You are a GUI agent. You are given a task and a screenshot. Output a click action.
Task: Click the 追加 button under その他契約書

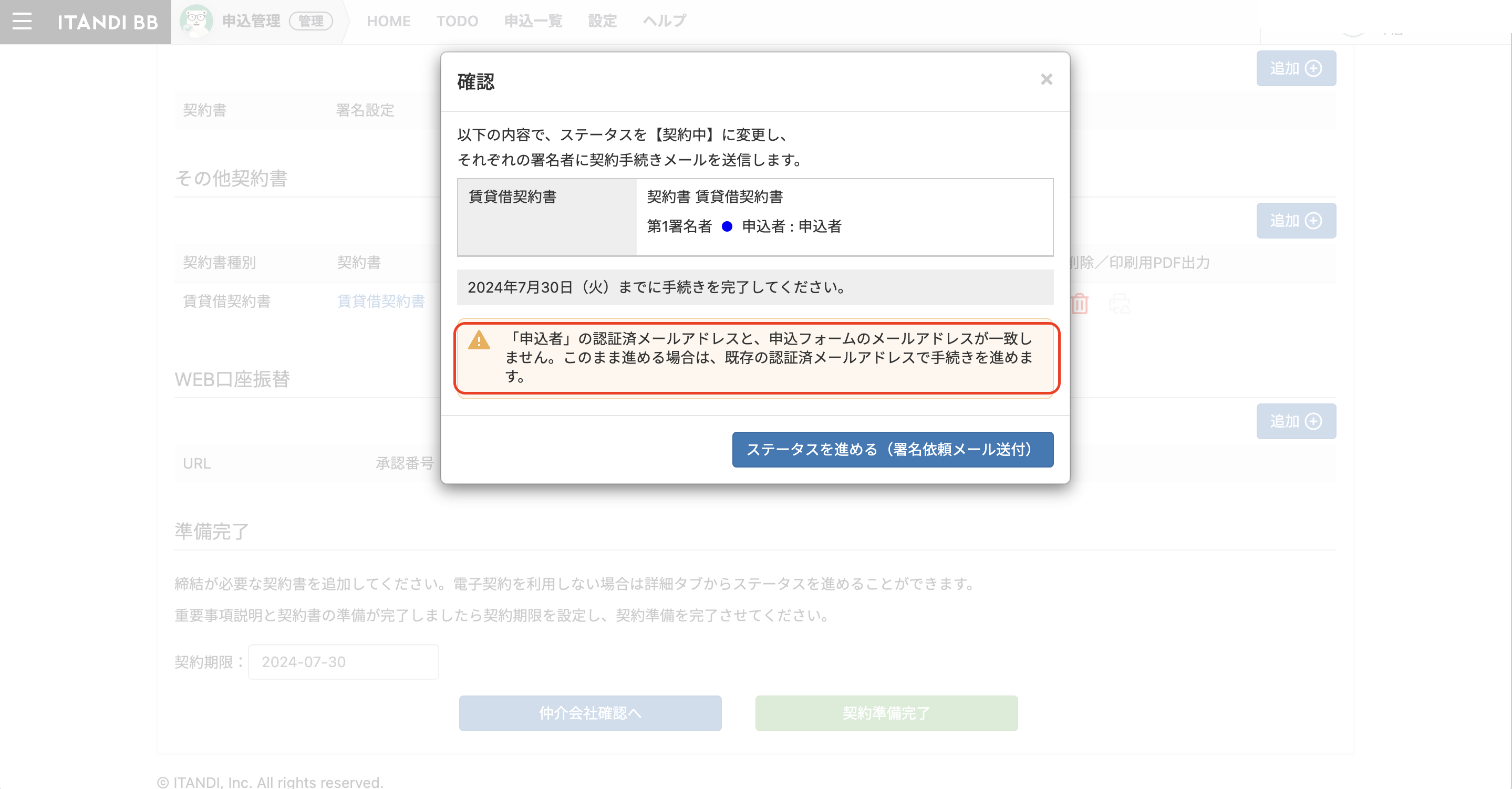[1296, 221]
